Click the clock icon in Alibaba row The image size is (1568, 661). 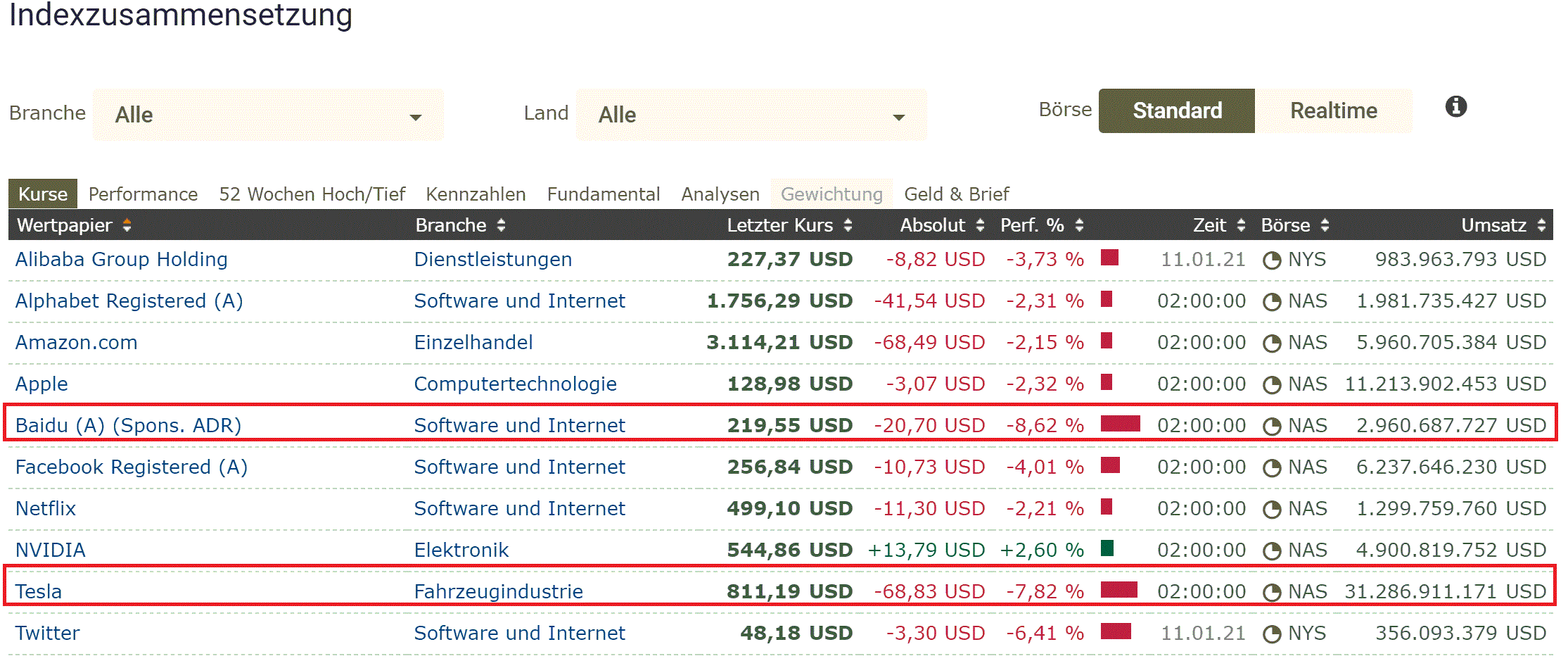click(x=1271, y=260)
